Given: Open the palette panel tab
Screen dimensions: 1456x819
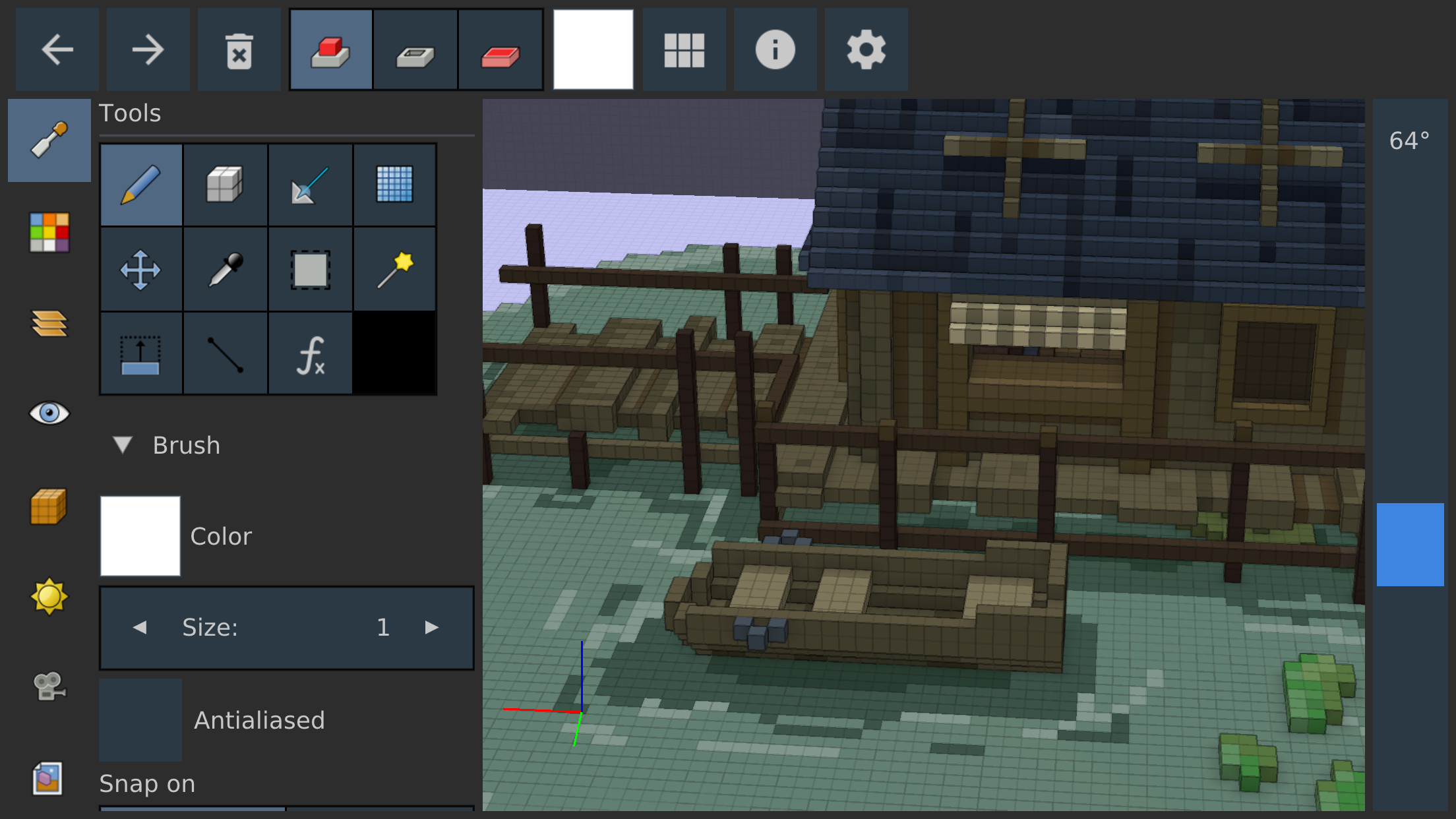Looking at the screenshot, I should (x=49, y=232).
